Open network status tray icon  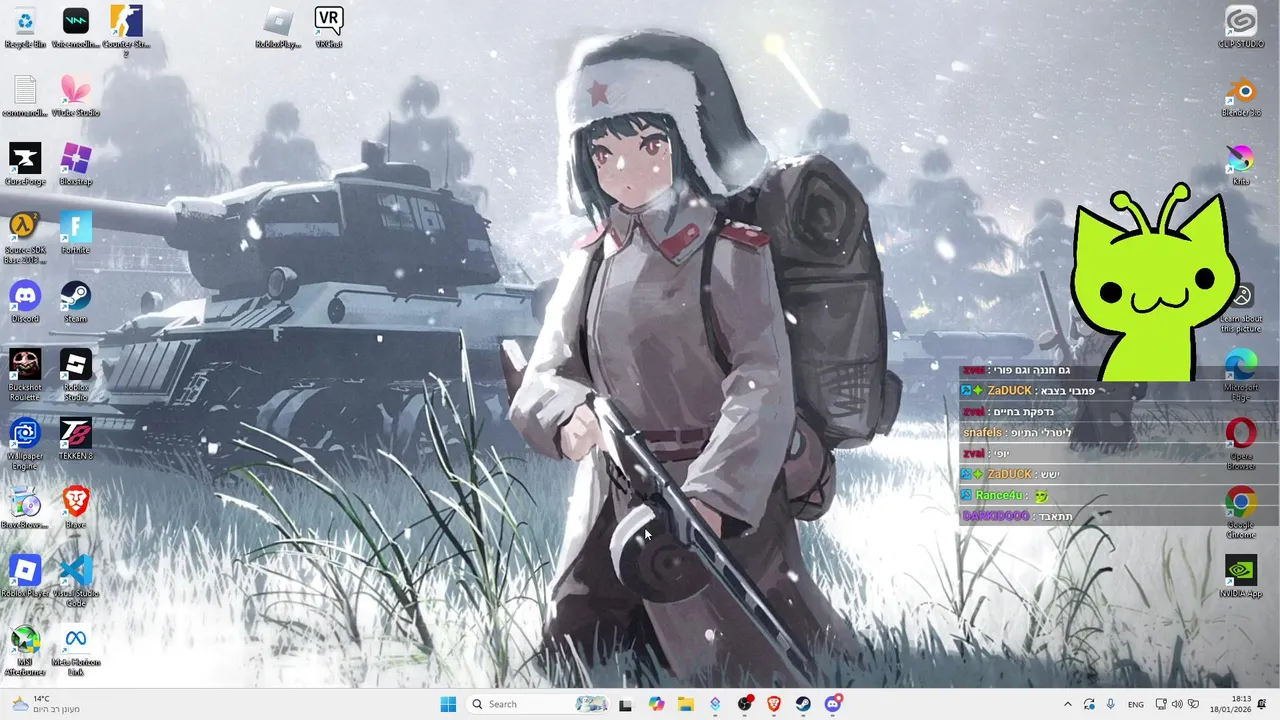point(1161,704)
